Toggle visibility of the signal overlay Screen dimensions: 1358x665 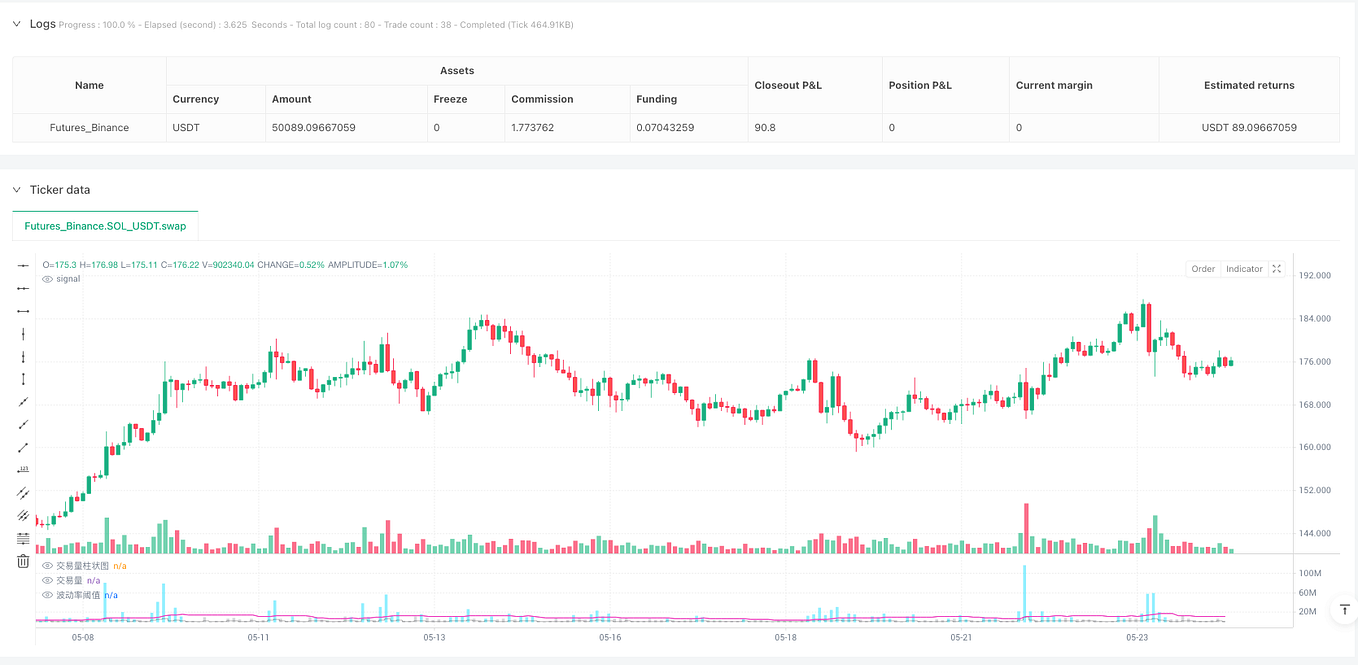[x=46, y=279]
